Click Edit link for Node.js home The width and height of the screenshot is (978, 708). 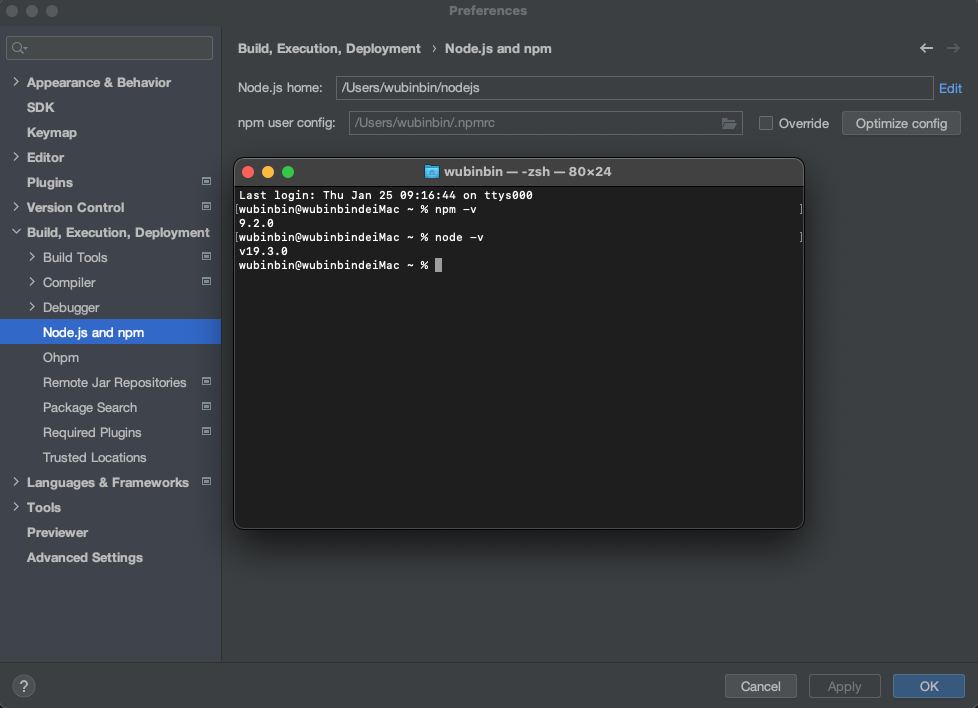click(950, 88)
